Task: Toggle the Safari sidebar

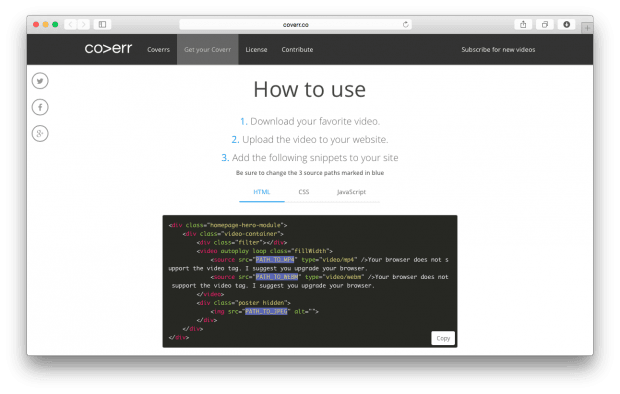Action: [x=102, y=25]
